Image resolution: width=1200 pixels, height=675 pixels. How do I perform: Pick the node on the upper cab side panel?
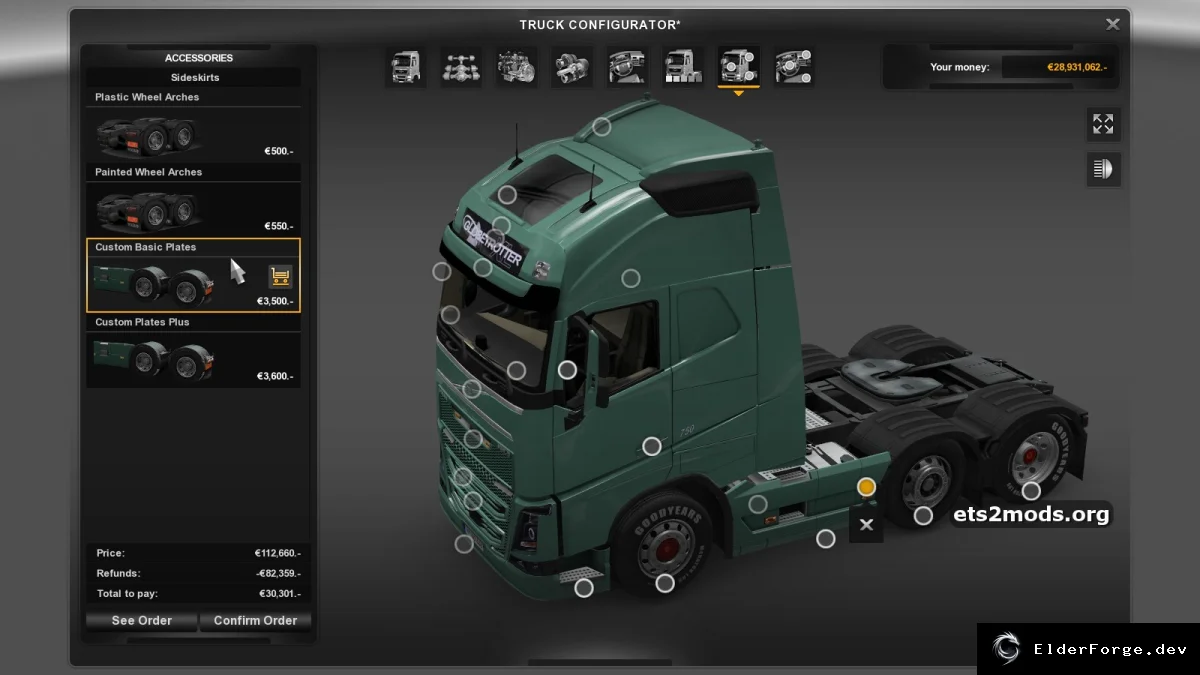pyautogui.click(x=630, y=279)
